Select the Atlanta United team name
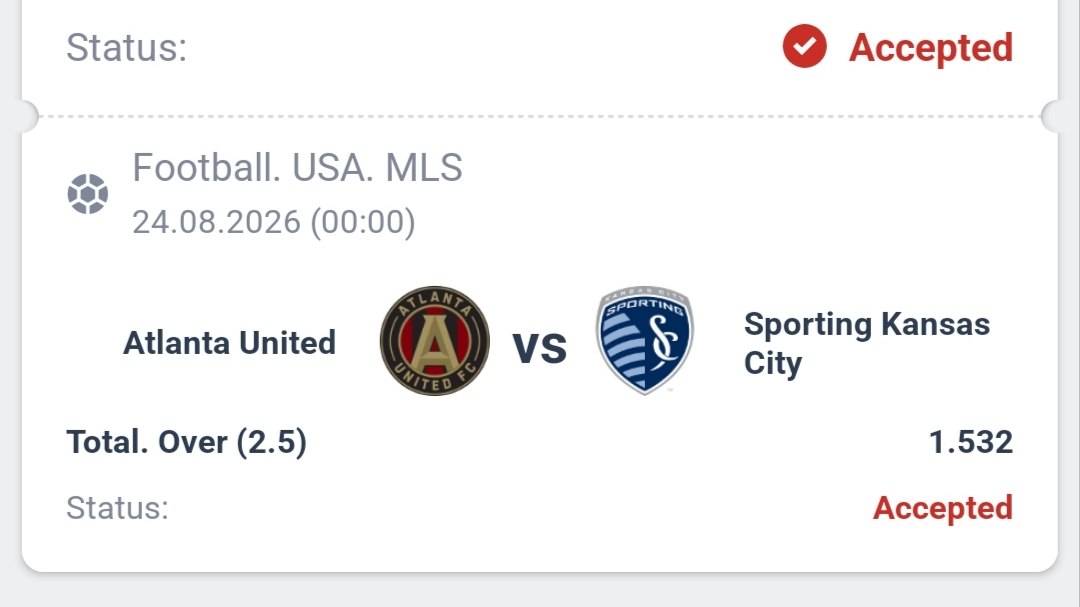The height and width of the screenshot is (607, 1080). [229, 342]
